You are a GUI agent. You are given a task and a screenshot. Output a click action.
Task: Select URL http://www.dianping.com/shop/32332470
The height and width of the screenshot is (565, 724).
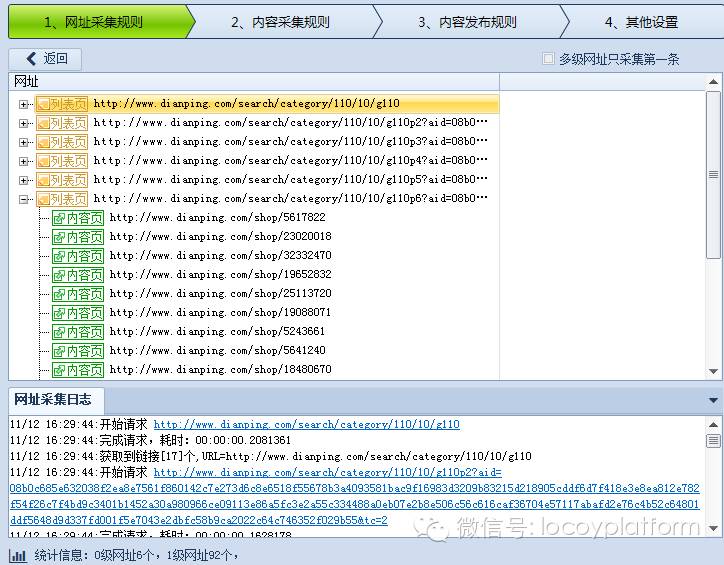pyautogui.click(x=220, y=255)
